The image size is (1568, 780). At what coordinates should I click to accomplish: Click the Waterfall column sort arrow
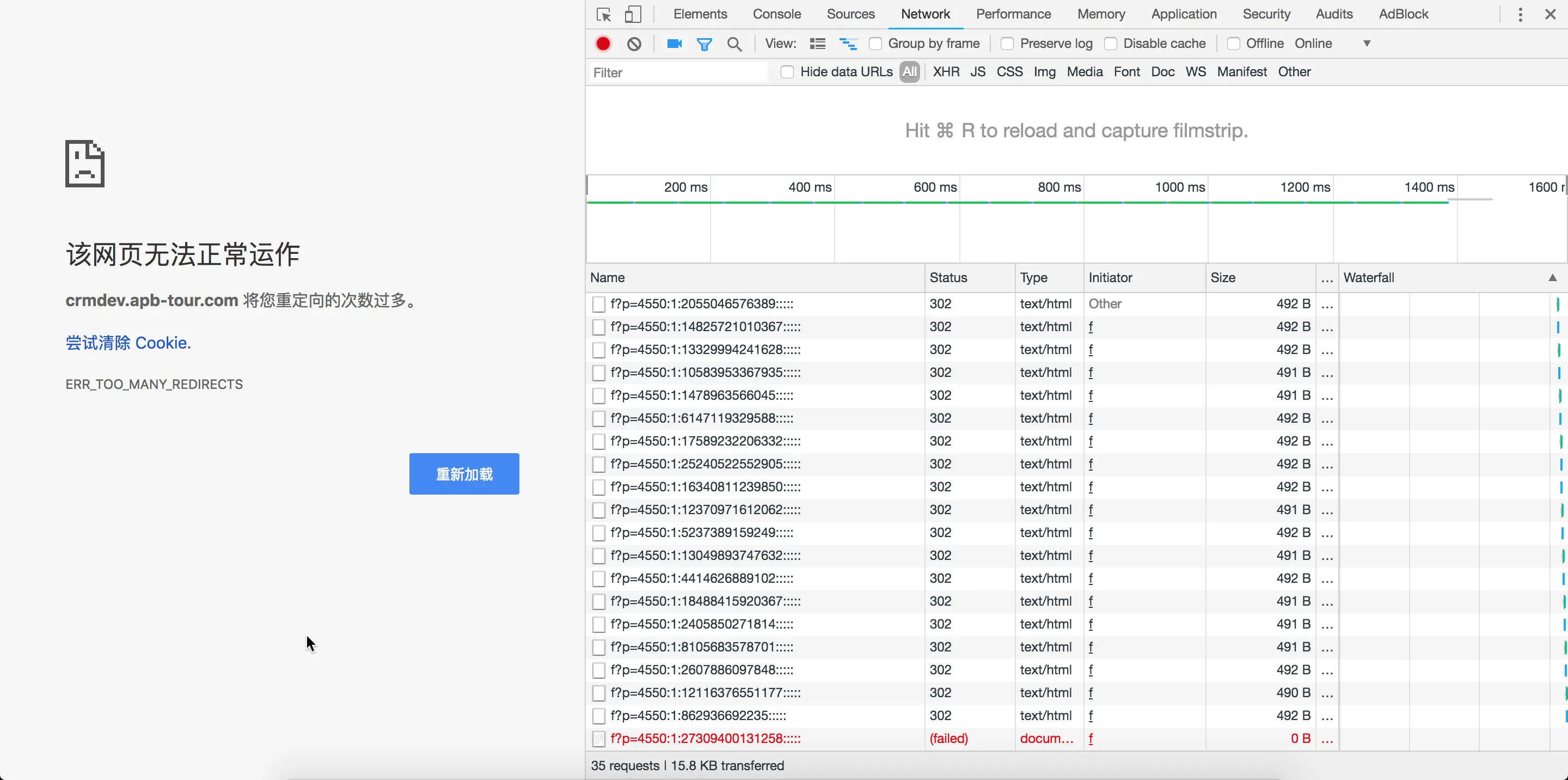1552,278
